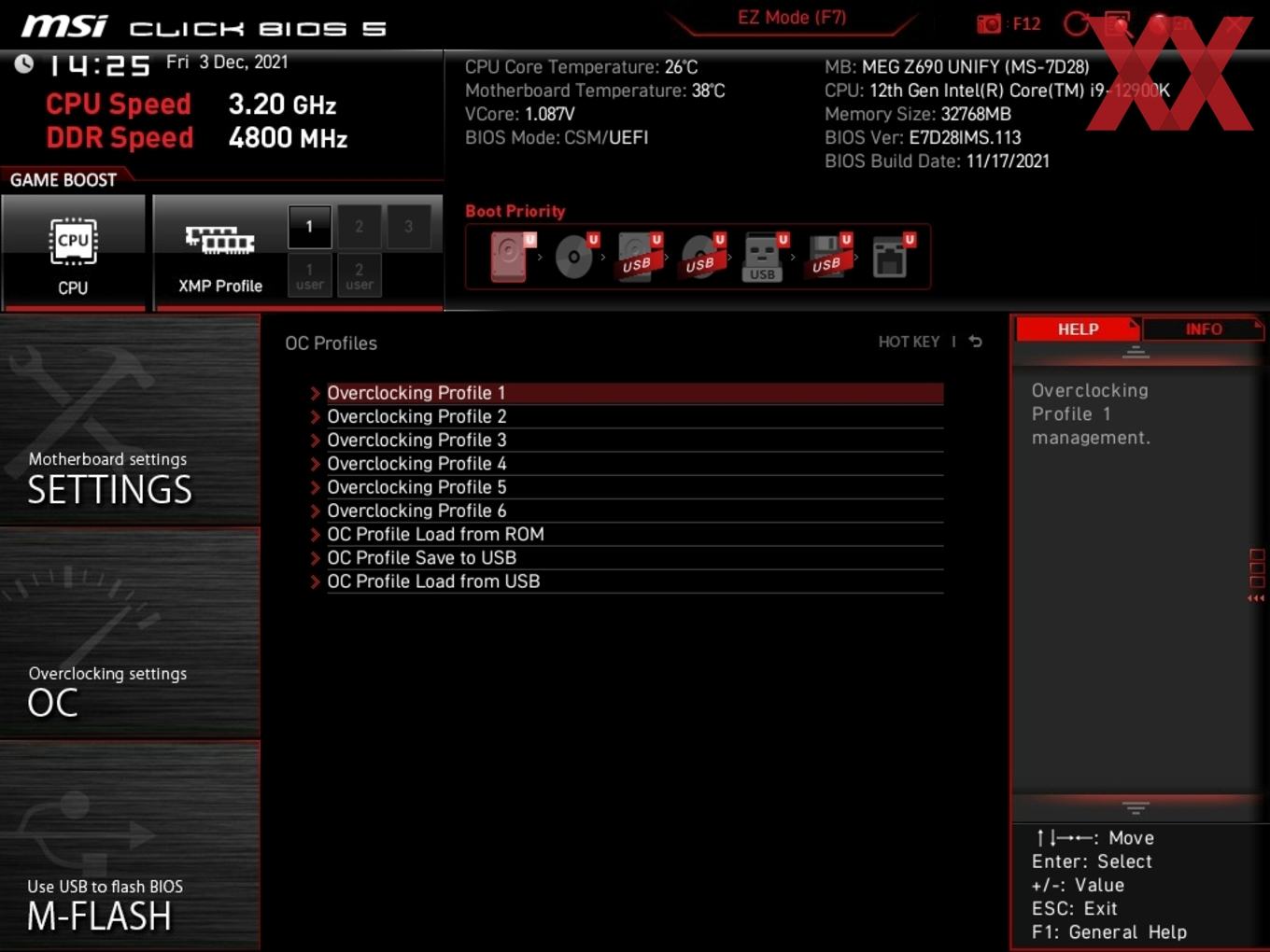Switch to EZ Mode (F7)

click(x=791, y=17)
